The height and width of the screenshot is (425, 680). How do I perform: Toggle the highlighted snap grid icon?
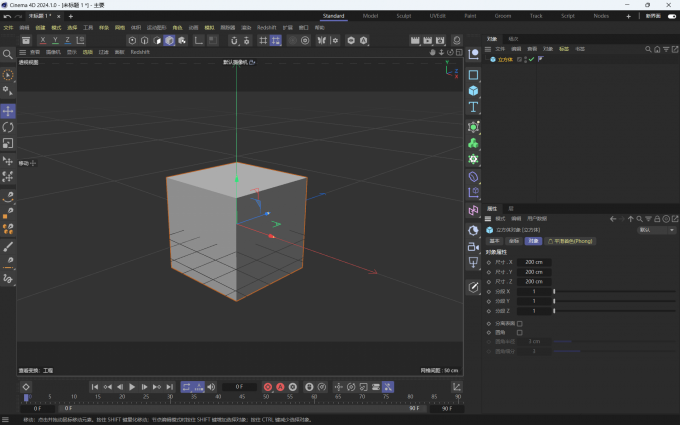275,40
